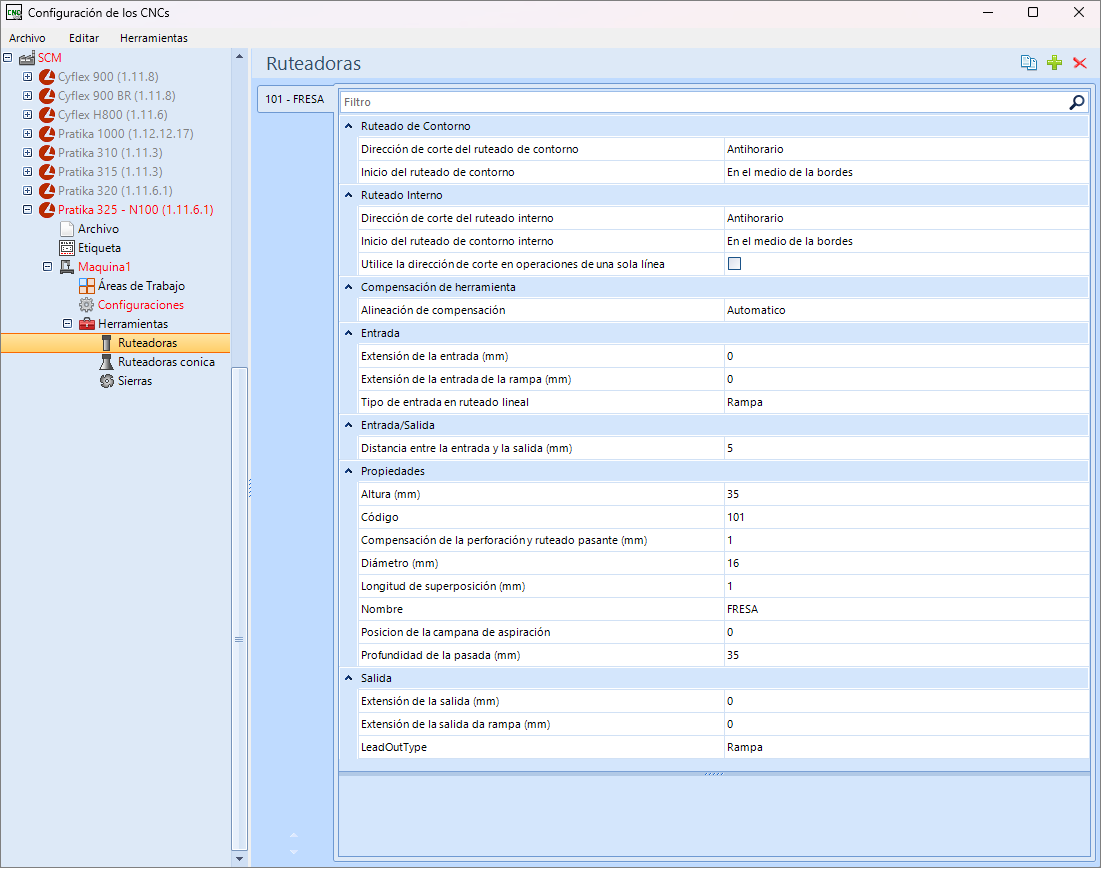Select Ruteadoras conica in the tree

tap(166, 363)
